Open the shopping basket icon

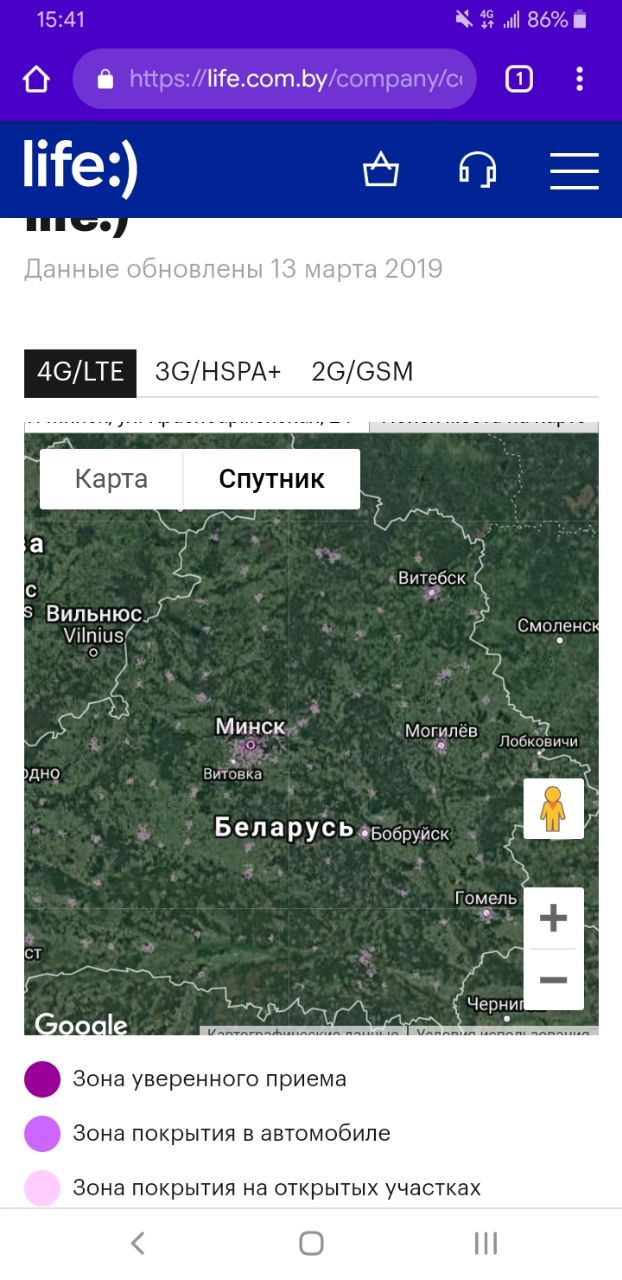coord(380,170)
